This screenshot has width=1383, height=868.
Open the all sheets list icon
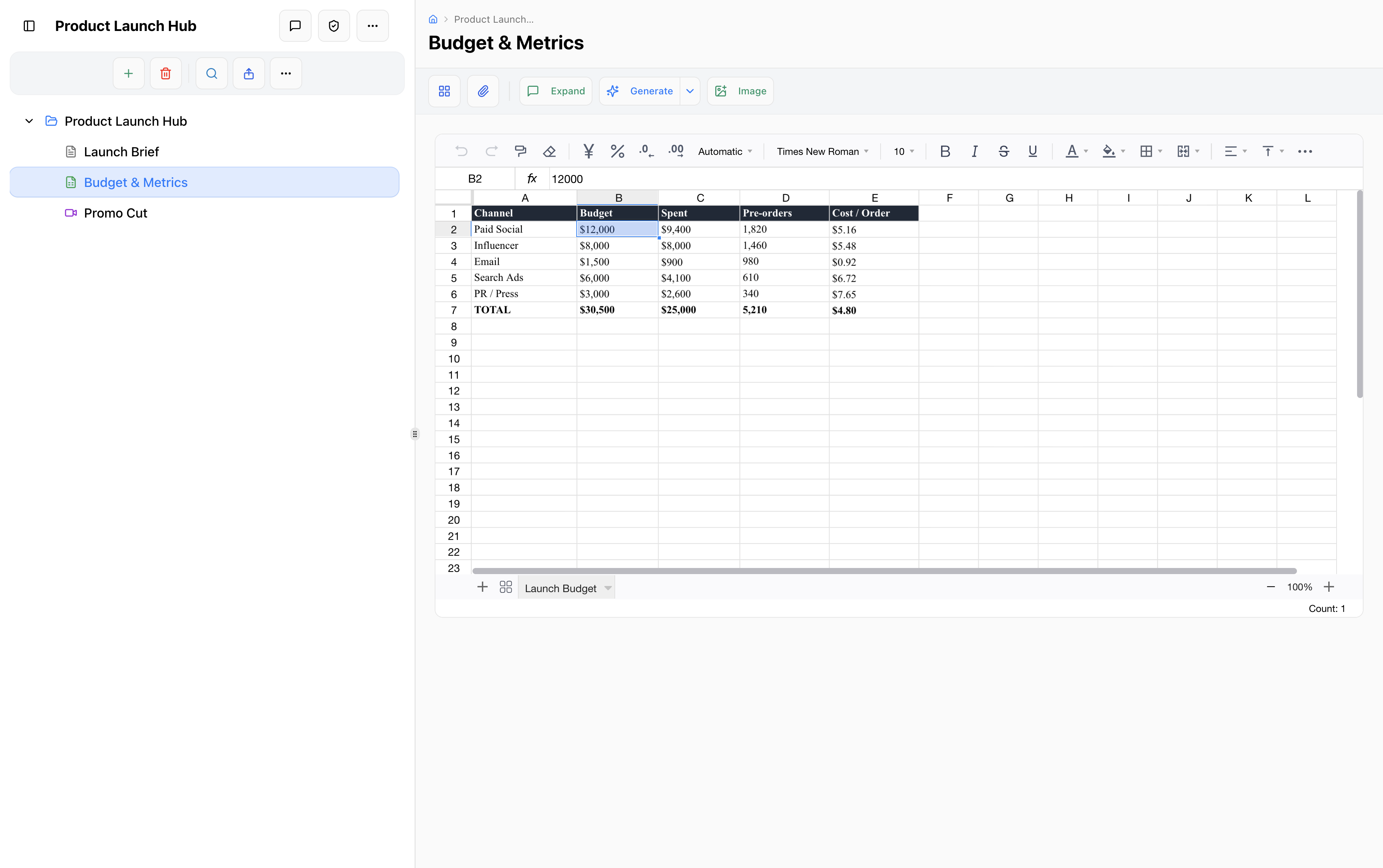point(506,587)
